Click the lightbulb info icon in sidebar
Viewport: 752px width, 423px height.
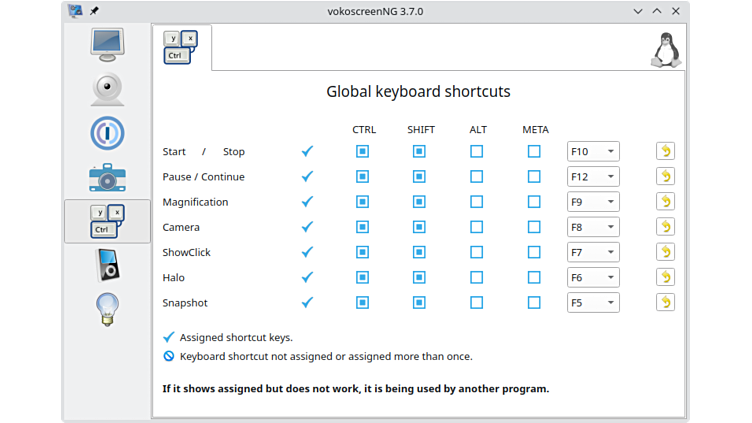[107, 309]
